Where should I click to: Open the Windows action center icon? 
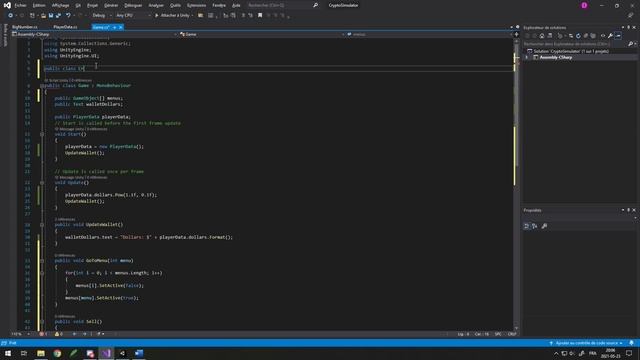630,353
